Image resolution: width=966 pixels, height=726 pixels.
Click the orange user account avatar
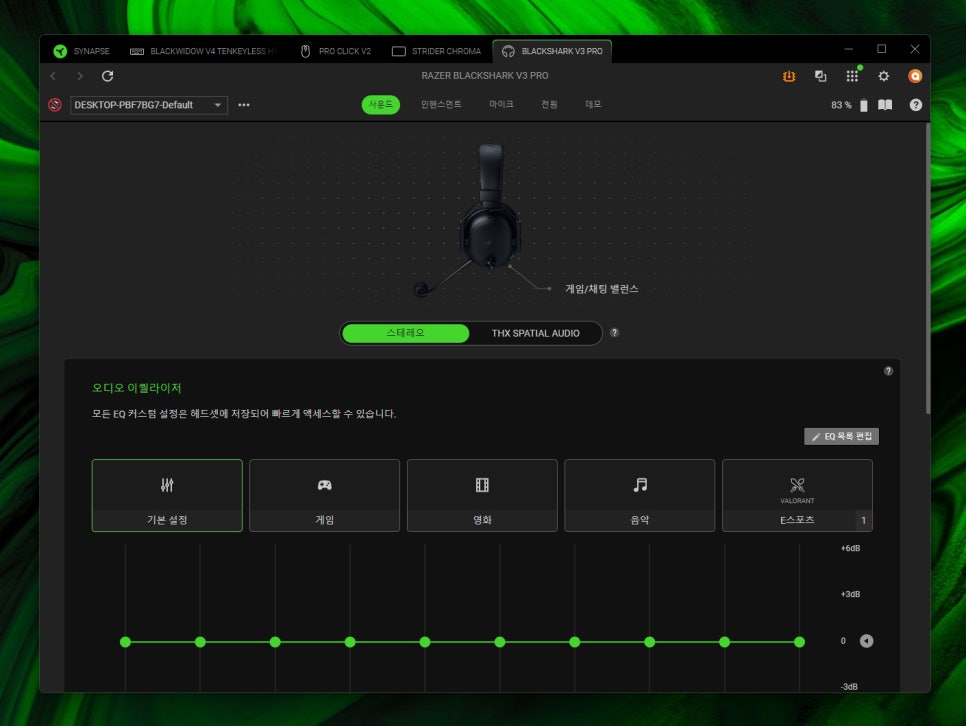(914, 76)
